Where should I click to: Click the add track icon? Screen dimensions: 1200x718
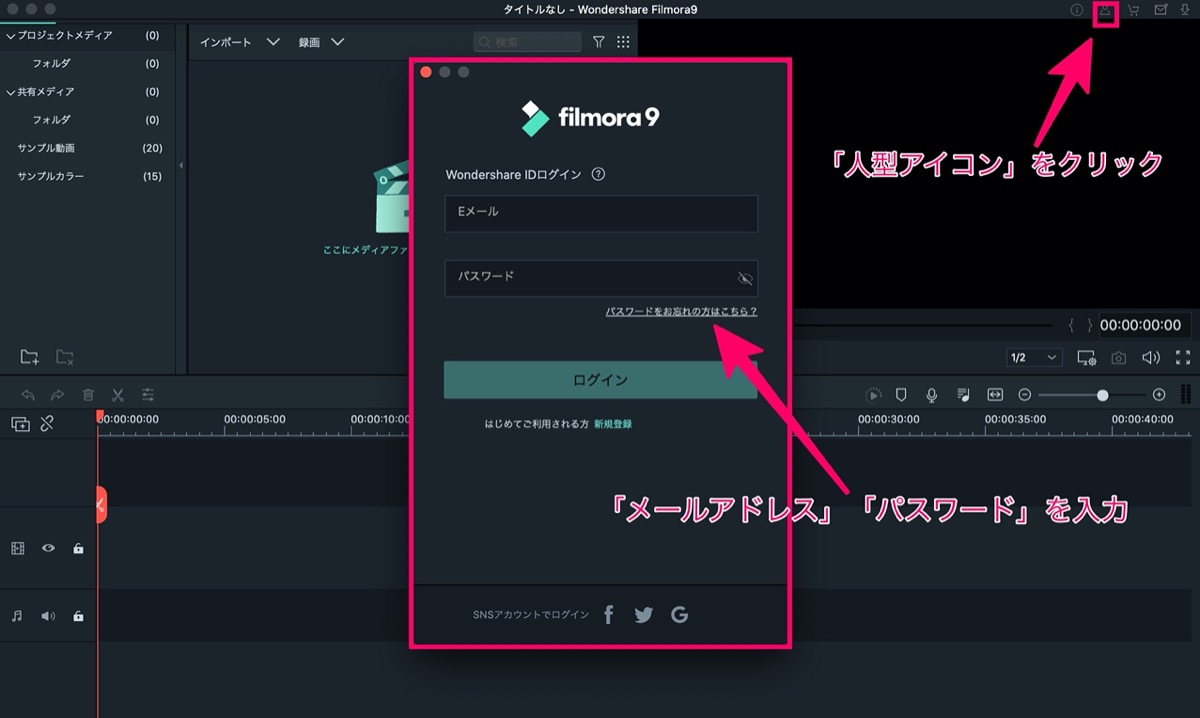tap(20, 424)
